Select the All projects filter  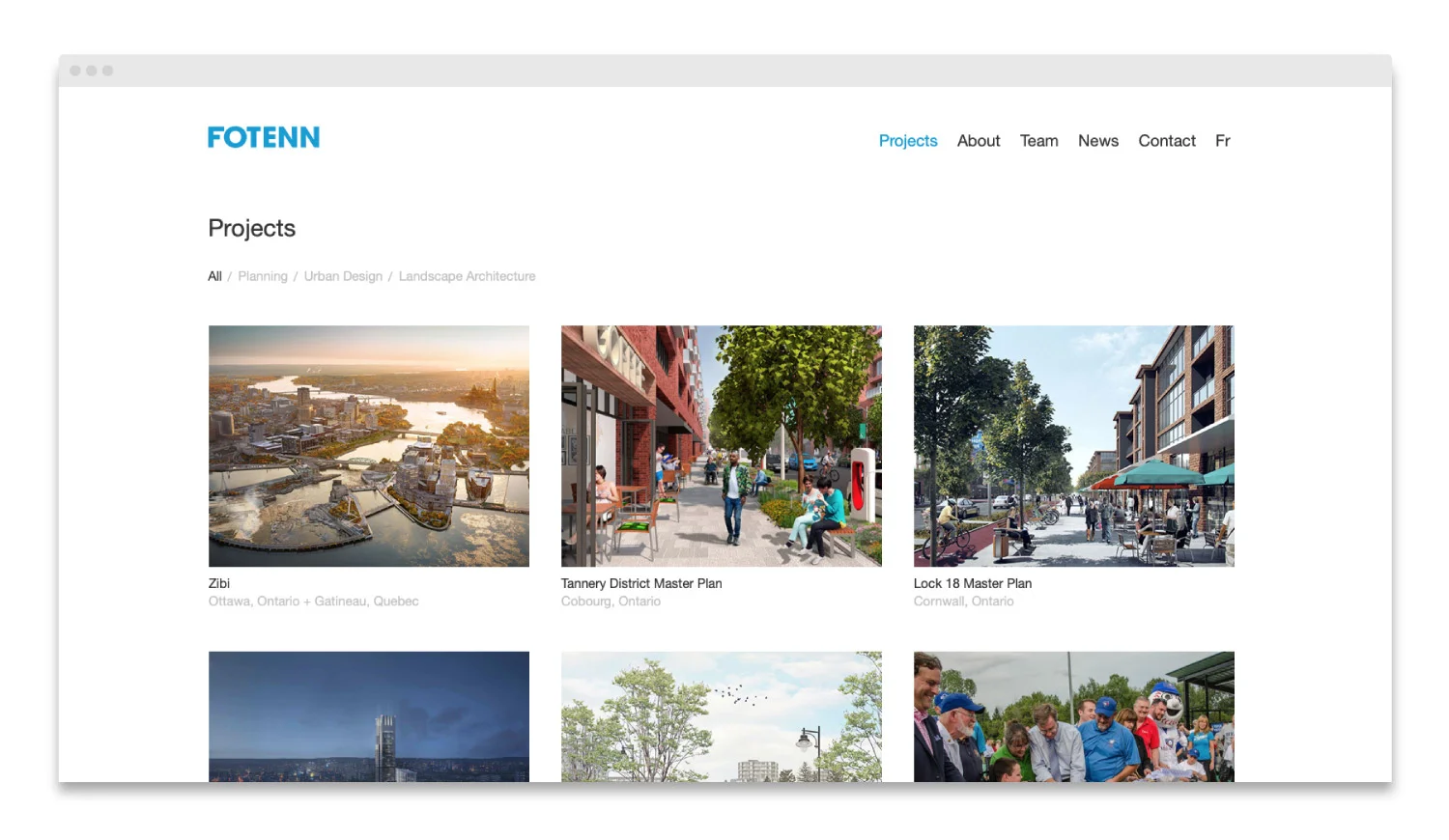click(x=214, y=276)
